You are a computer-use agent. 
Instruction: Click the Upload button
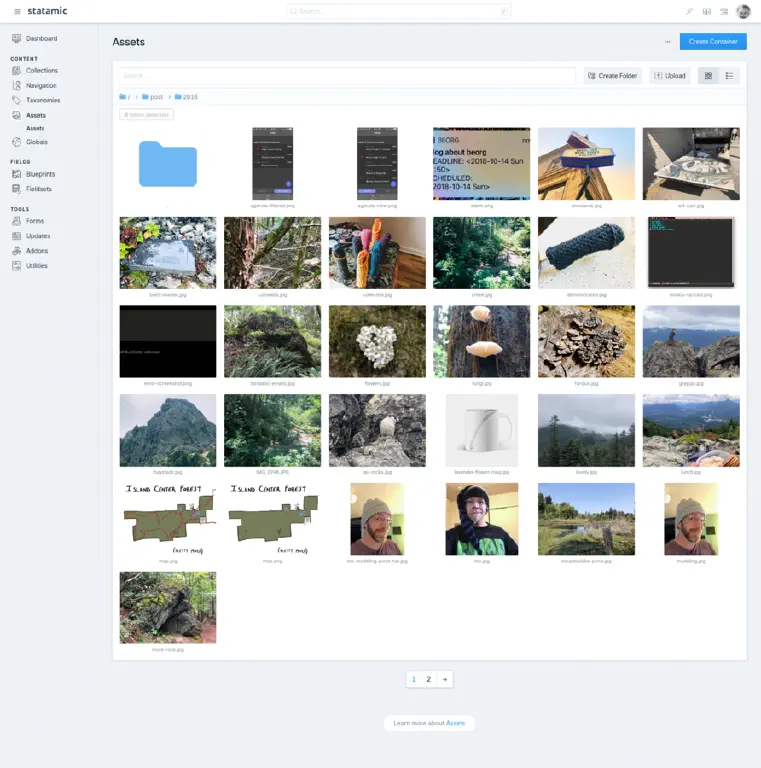pyautogui.click(x=670, y=75)
